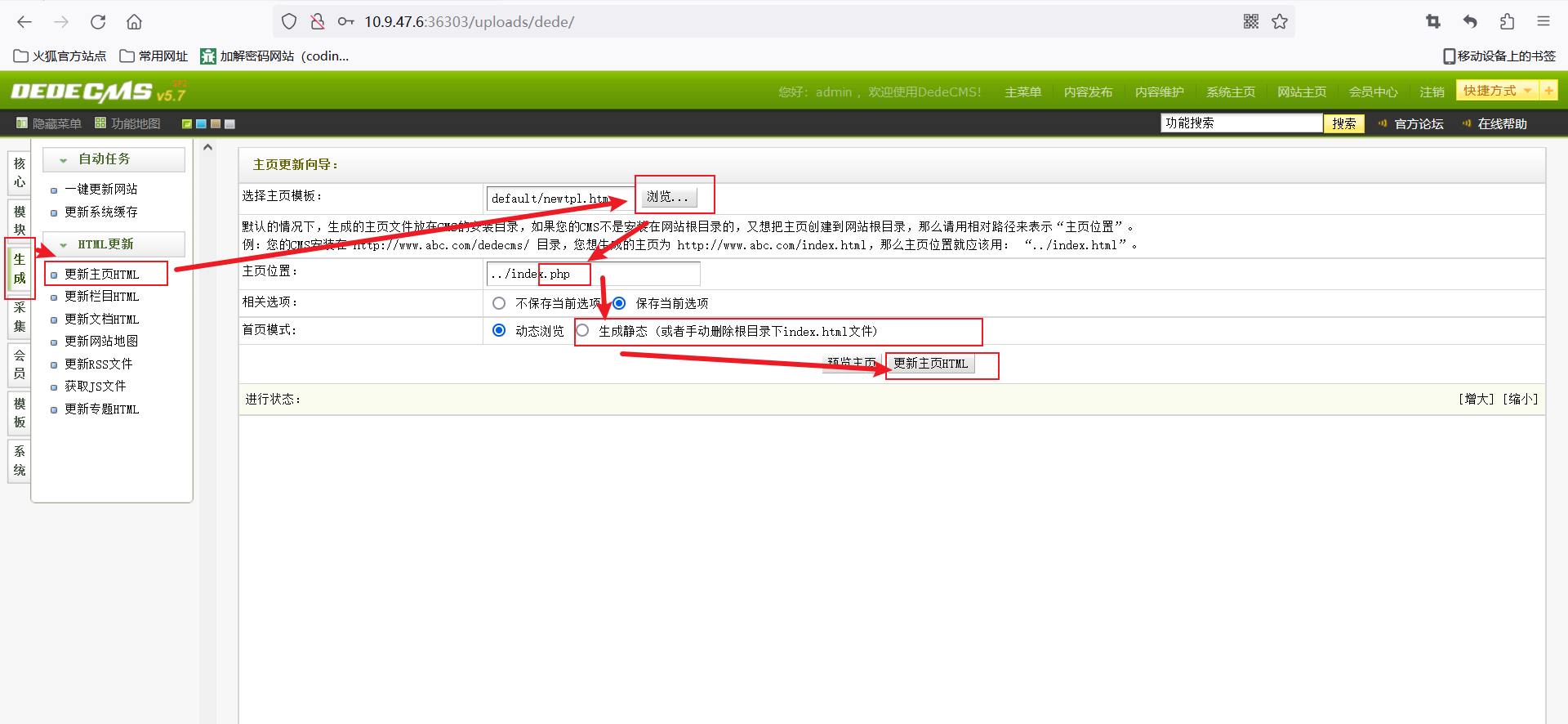Open 内容维护 in the top navigation

(x=1159, y=92)
